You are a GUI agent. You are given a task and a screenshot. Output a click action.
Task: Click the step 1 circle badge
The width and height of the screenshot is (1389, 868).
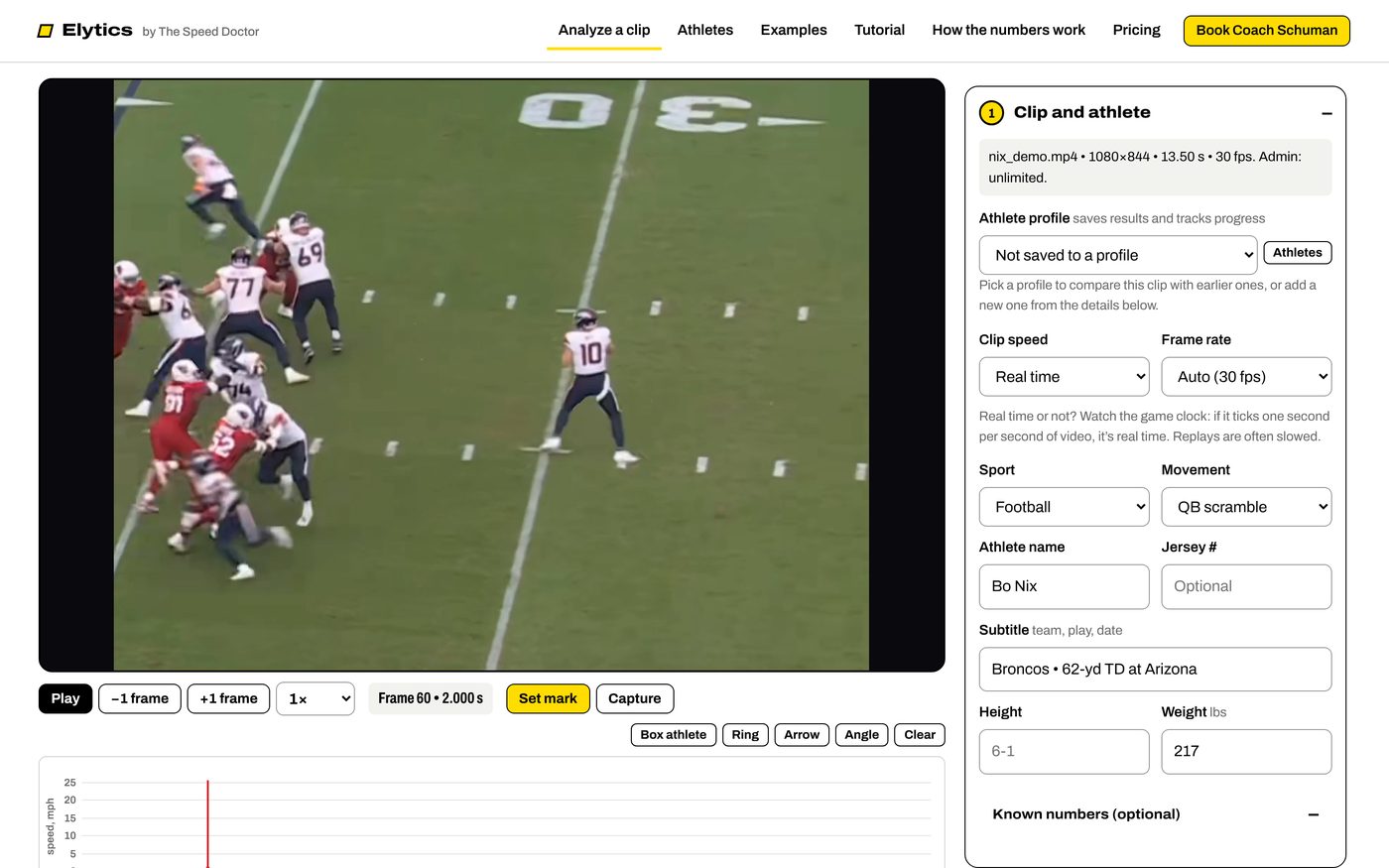991,113
